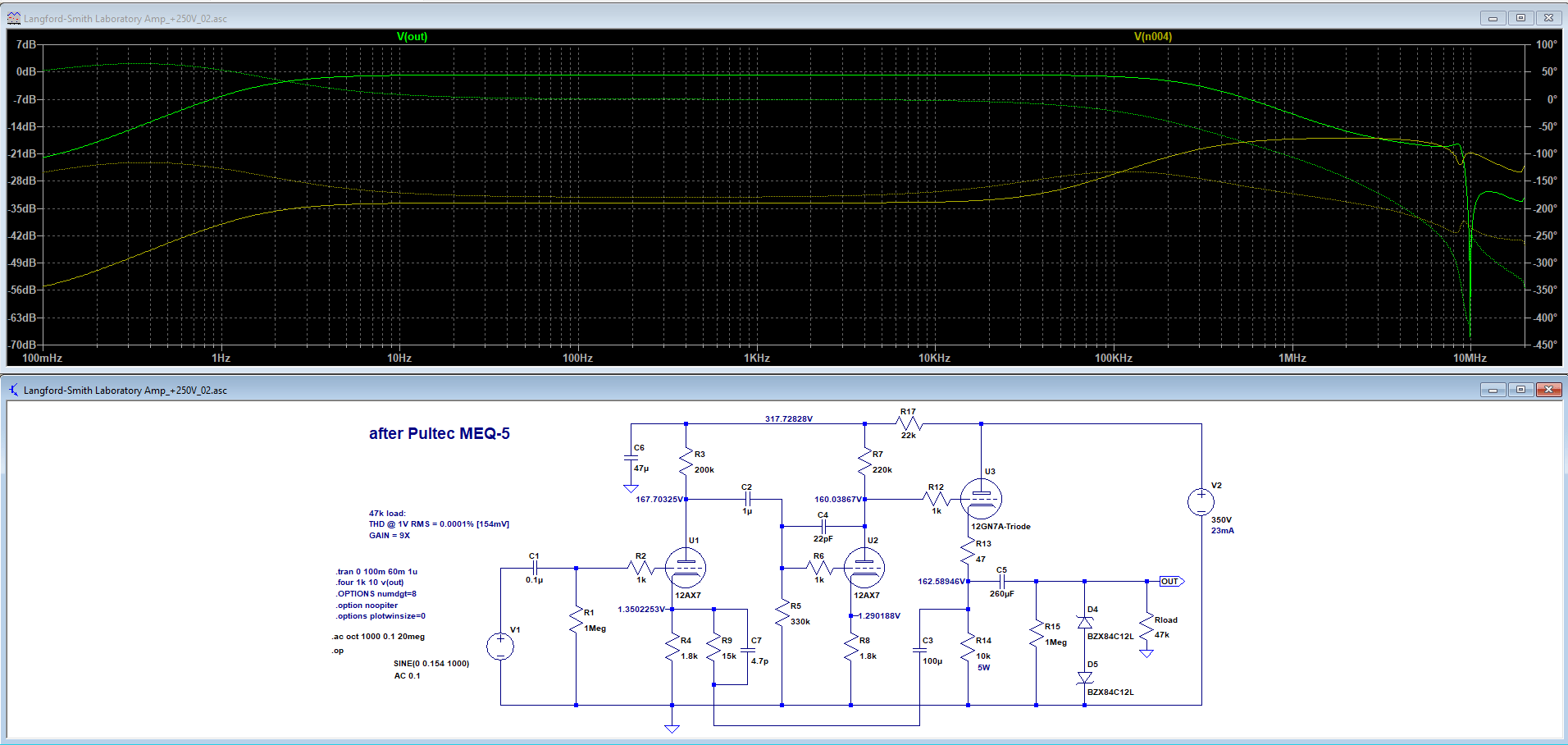The height and width of the screenshot is (745, 1568).
Task: Click the '.tran 0 100m 60m 1u' directive
Action: point(376,572)
